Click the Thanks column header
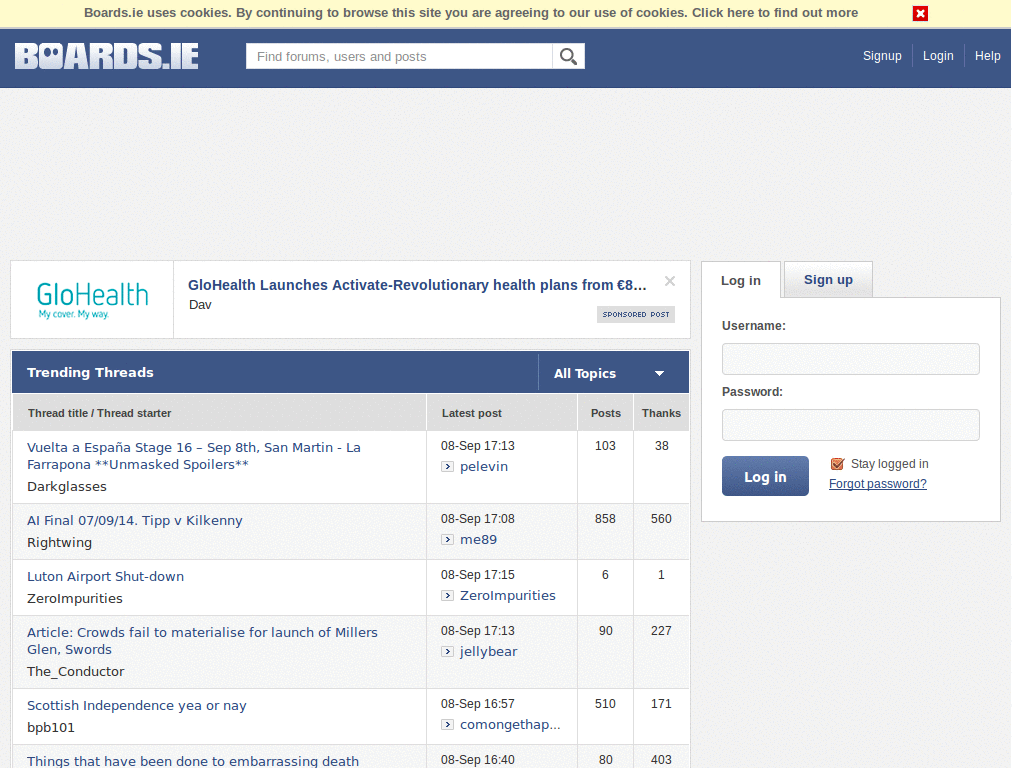1024x768 pixels. [662, 413]
